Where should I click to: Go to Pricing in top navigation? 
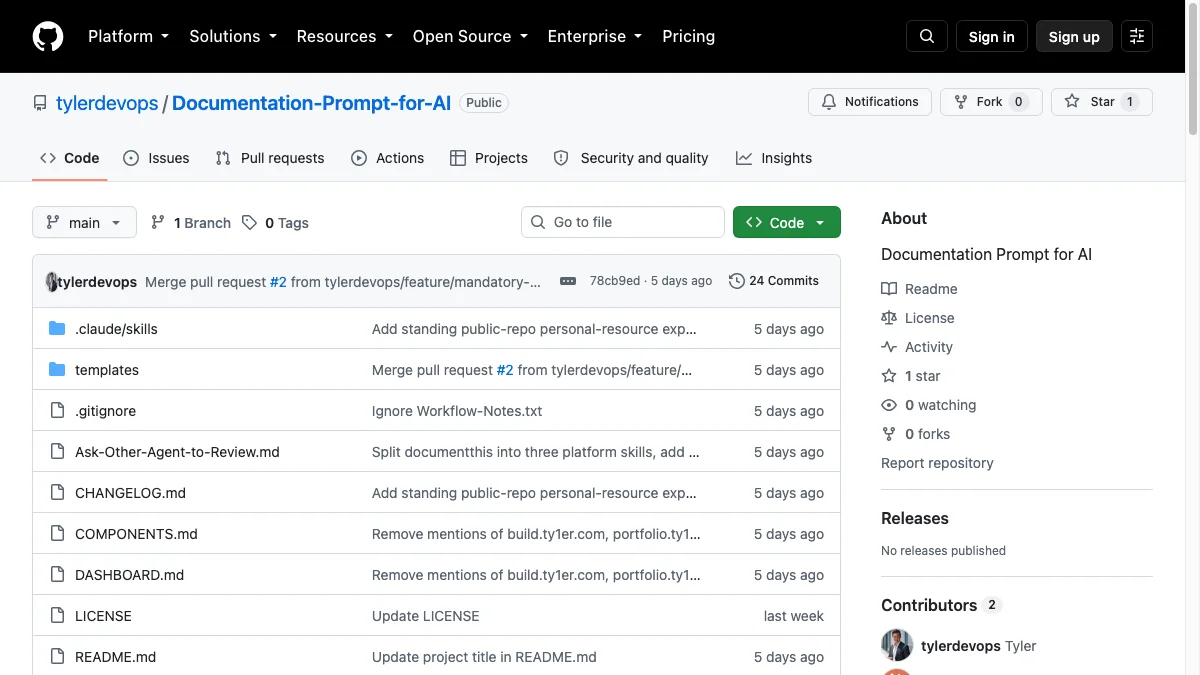click(x=689, y=36)
